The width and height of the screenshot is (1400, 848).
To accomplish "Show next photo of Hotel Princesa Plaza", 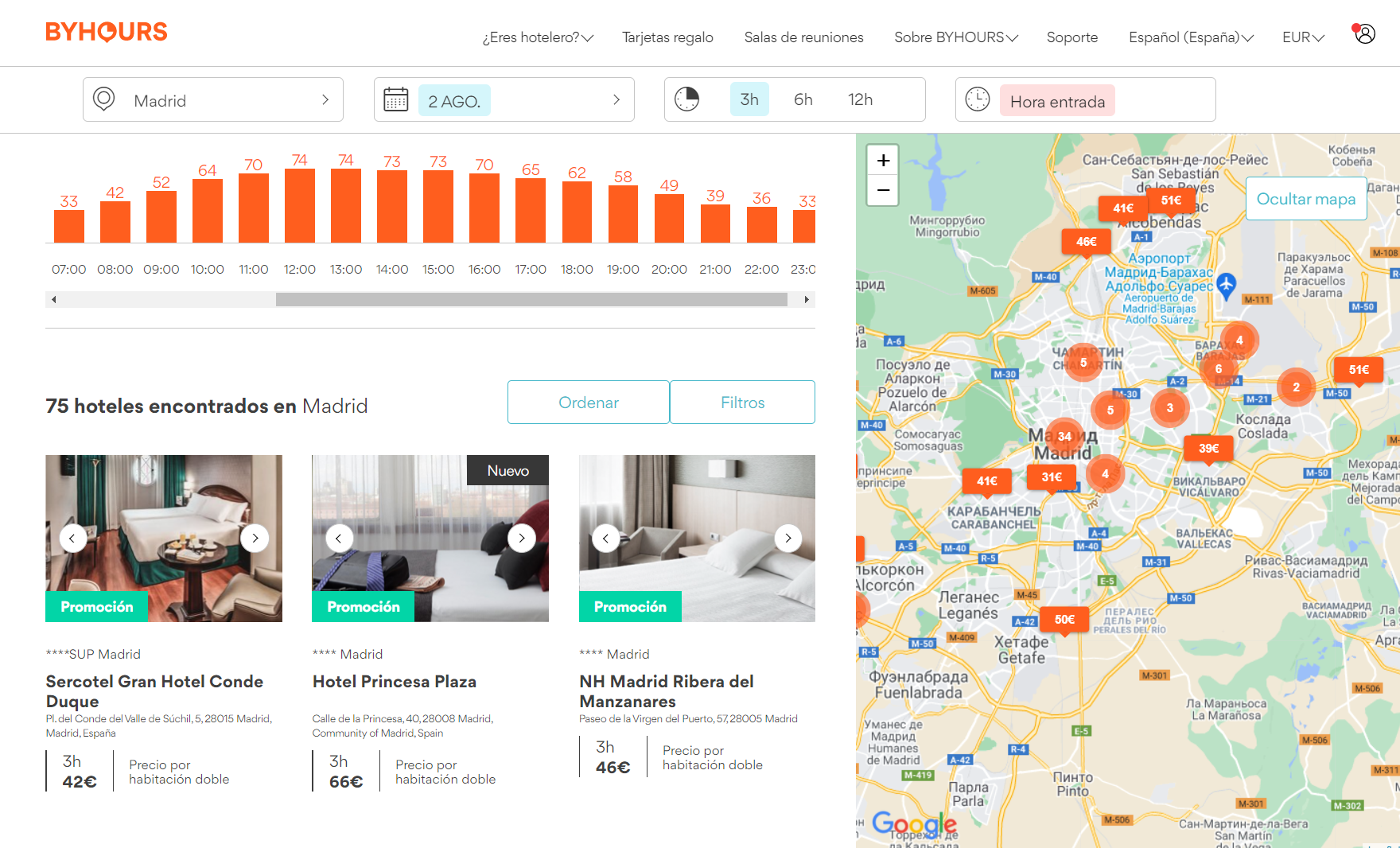I will pos(522,539).
